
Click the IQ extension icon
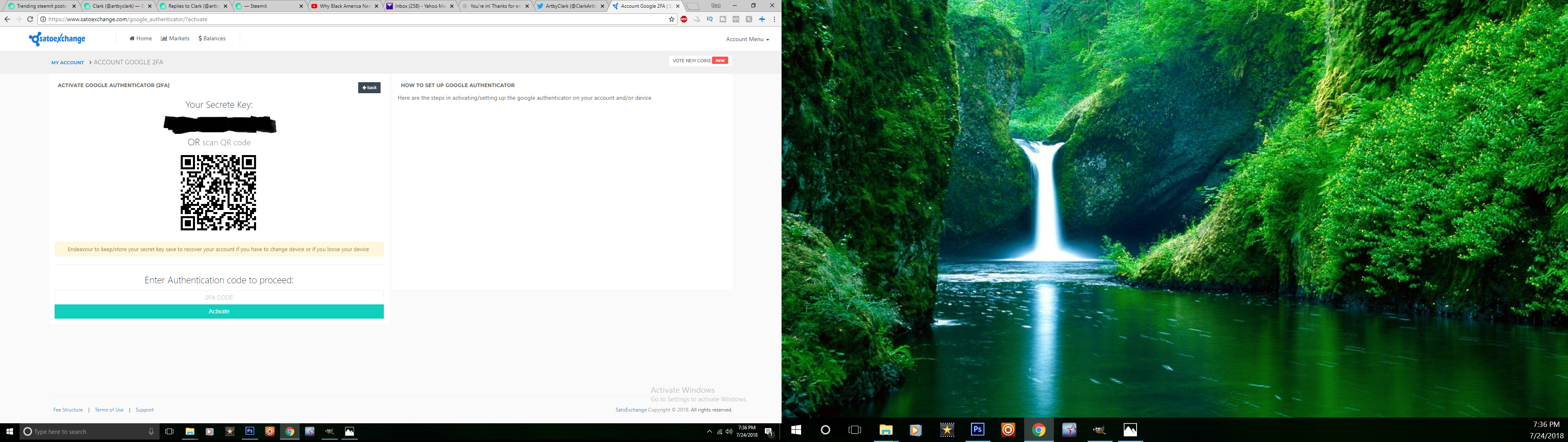(x=710, y=20)
